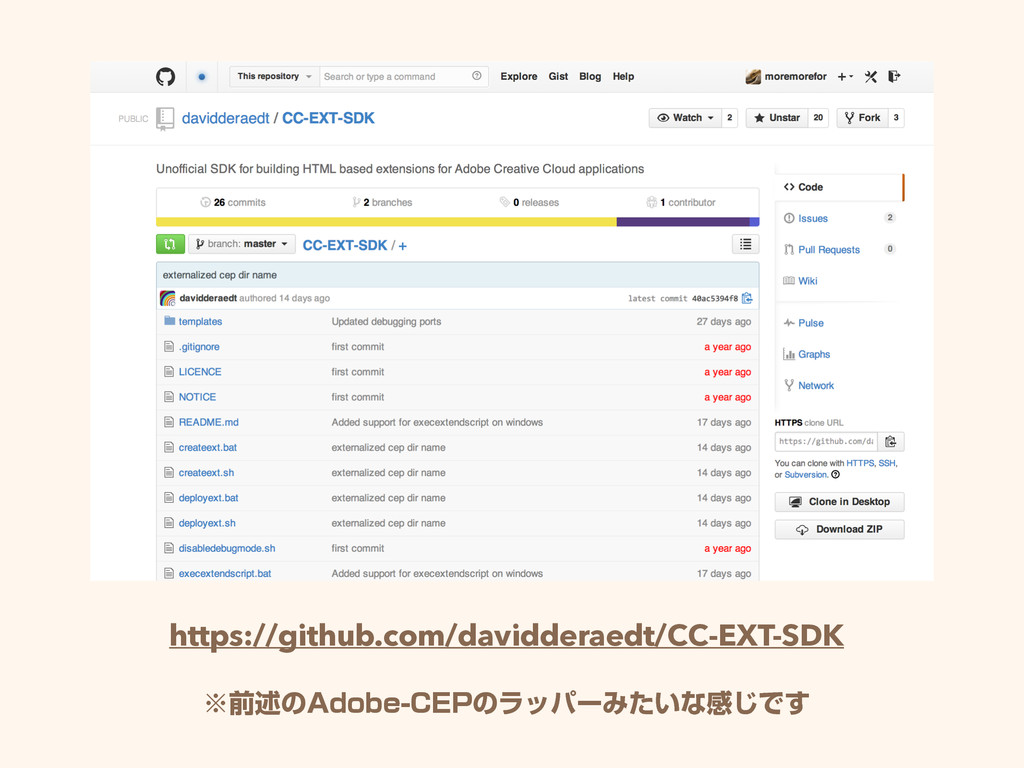Click davidderaedt's rainbow avatar in commit row
Image resolution: width=1024 pixels, height=768 pixels.
pyautogui.click(x=168, y=298)
